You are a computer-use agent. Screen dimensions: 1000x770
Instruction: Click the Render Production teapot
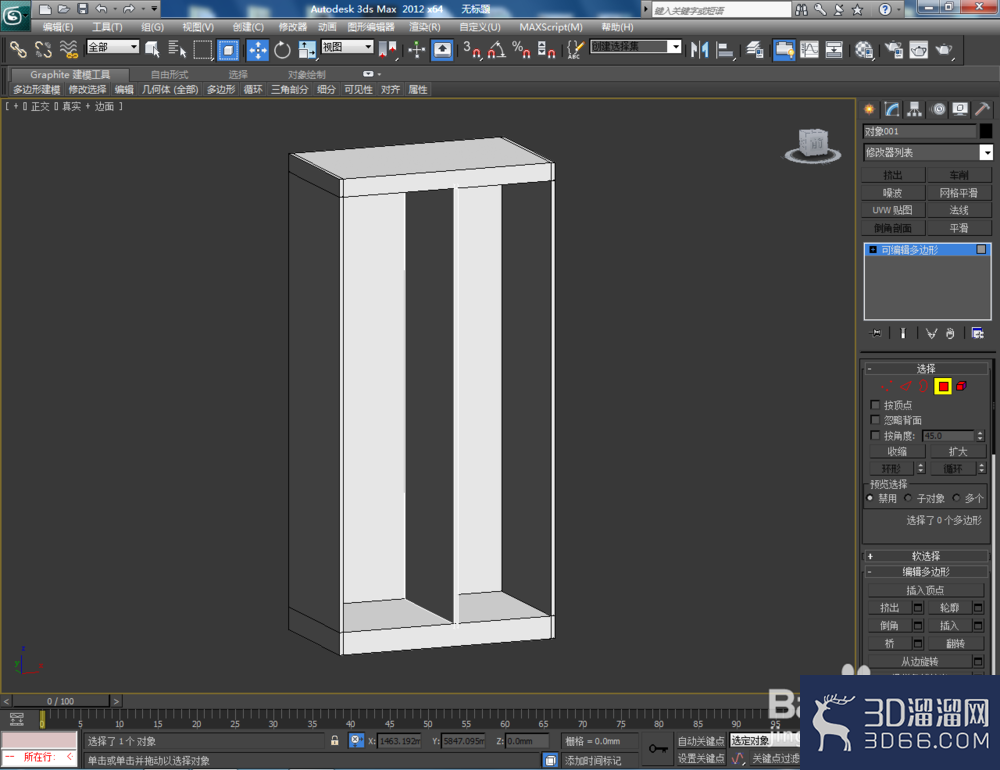(944, 49)
